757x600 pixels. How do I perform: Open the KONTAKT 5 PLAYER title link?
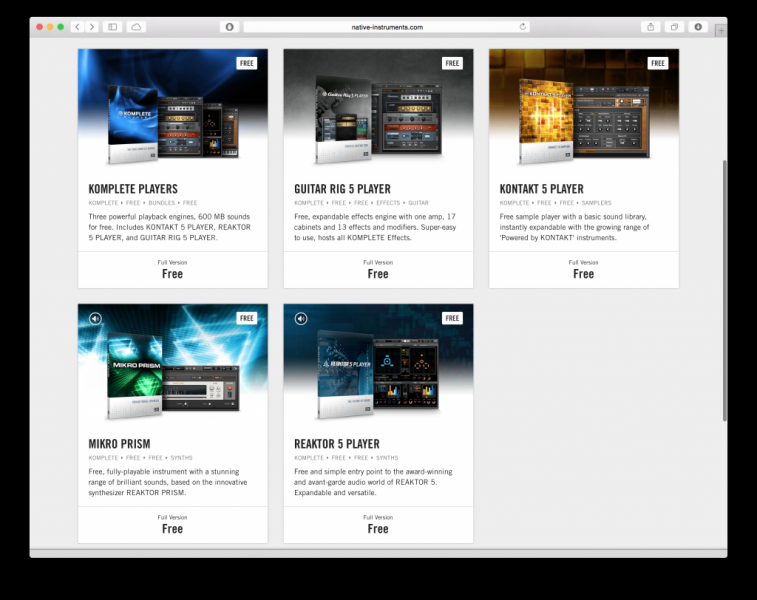[542, 189]
